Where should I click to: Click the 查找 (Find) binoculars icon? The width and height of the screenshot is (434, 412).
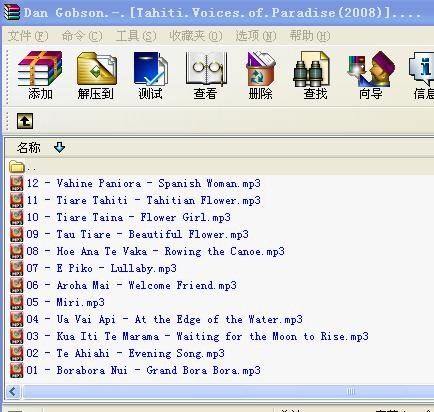pos(315,75)
